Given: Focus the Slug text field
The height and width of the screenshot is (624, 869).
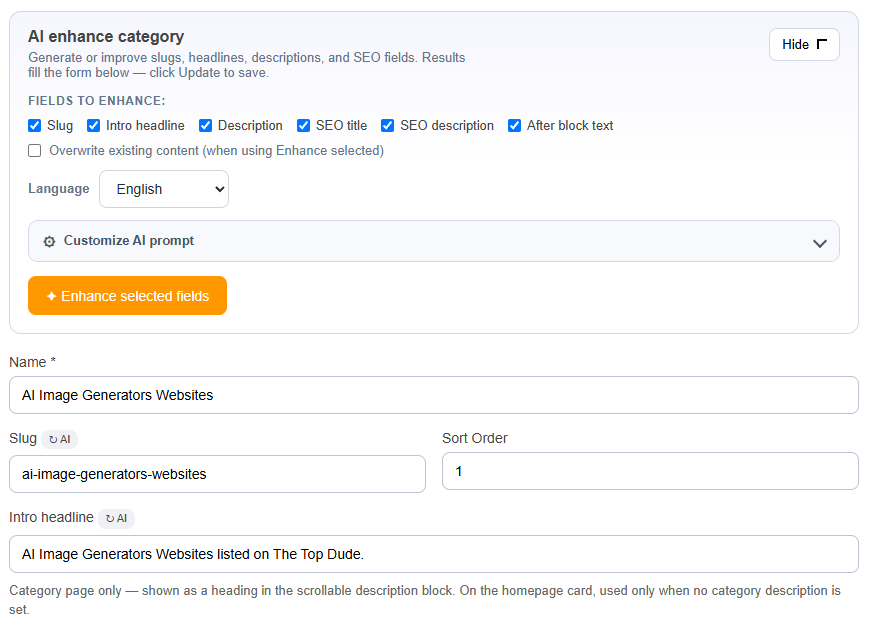Looking at the screenshot, I should click(x=217, y=474).
